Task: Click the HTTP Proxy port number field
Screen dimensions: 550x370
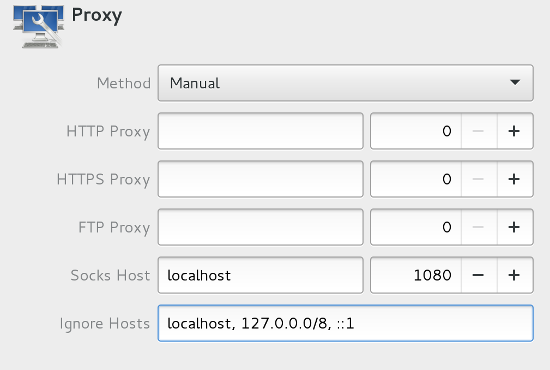Action: pyautogui.click(x=416, y=131)
